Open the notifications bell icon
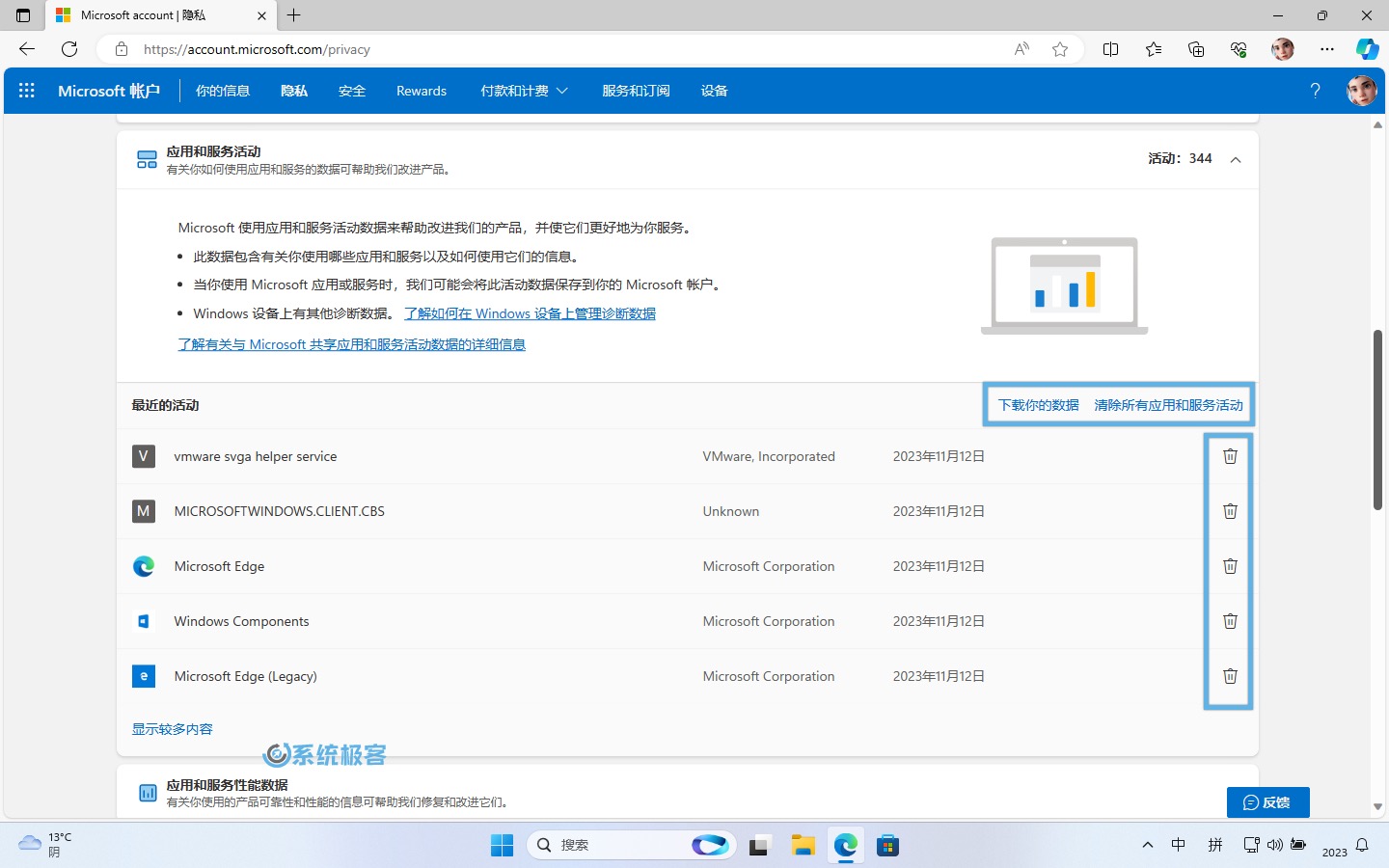The width and height of the screenshot is (1389, 868). (1362, 846)
